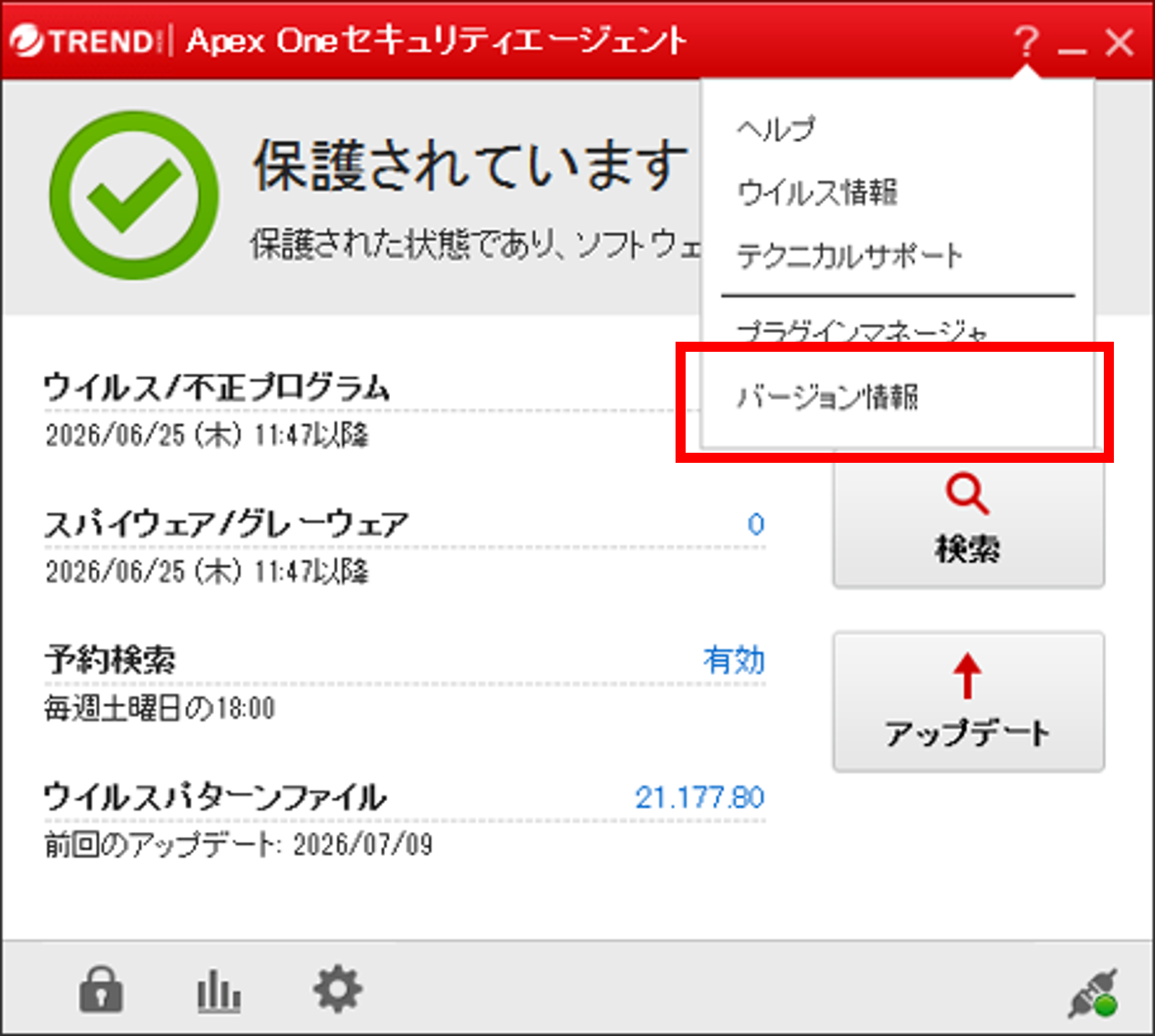Click the 保護されています status title

(471, 165)
